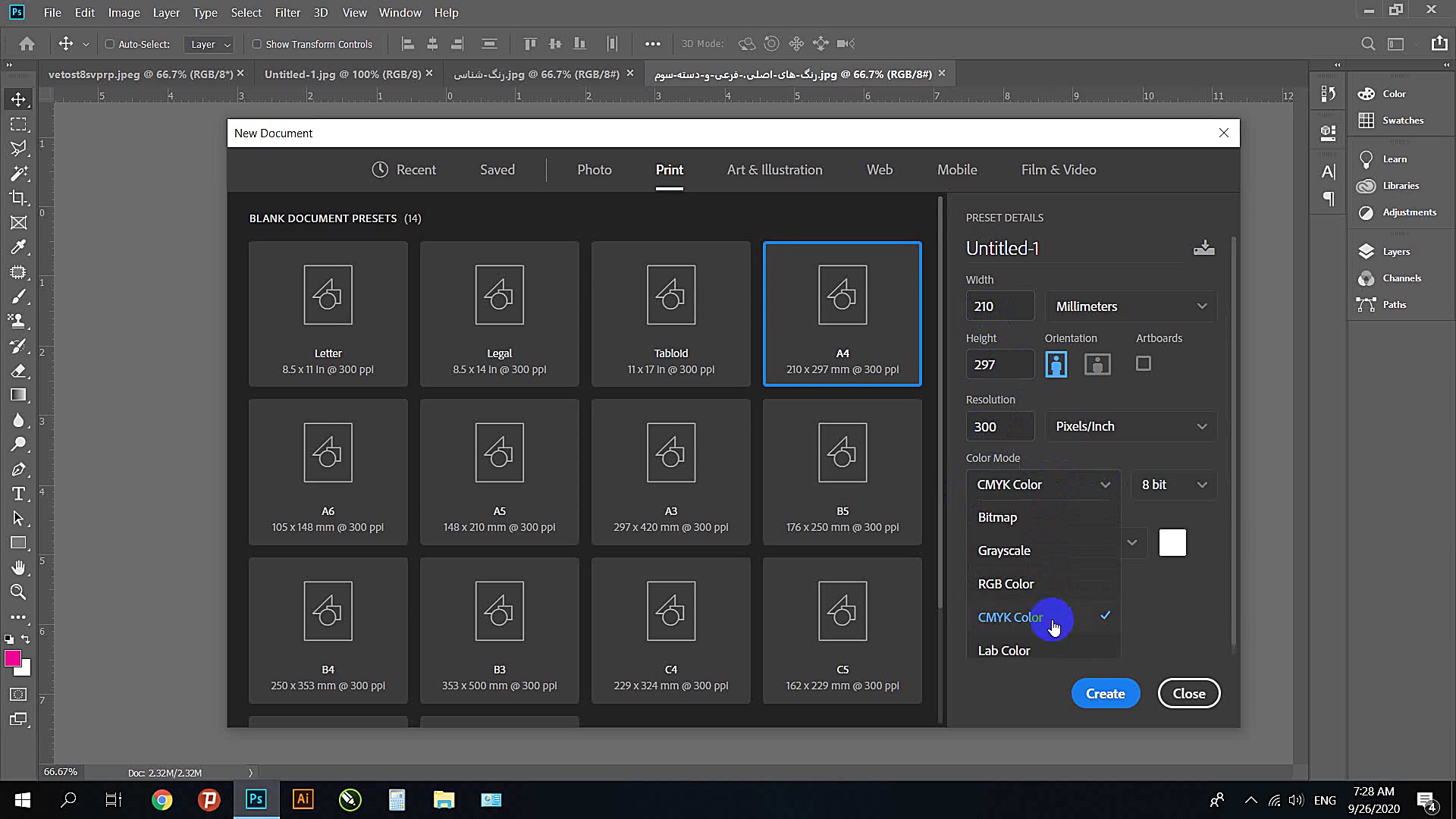
Task: Click the Create button
Action: coord(1105,694)
